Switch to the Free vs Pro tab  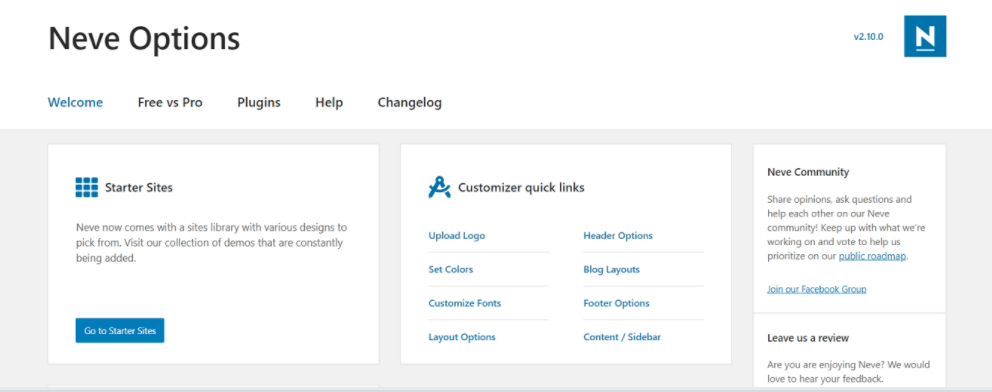pyautogui.click(x=170, y=102)
